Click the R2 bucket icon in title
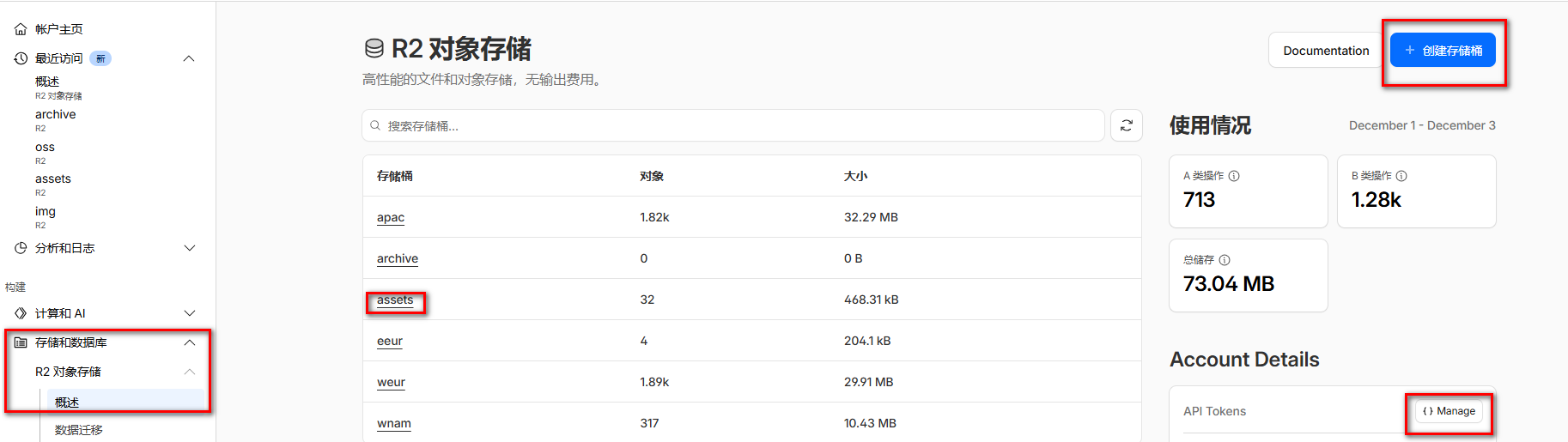The height and width of the screenshot is (442, 1568). (x=374, y=49)
